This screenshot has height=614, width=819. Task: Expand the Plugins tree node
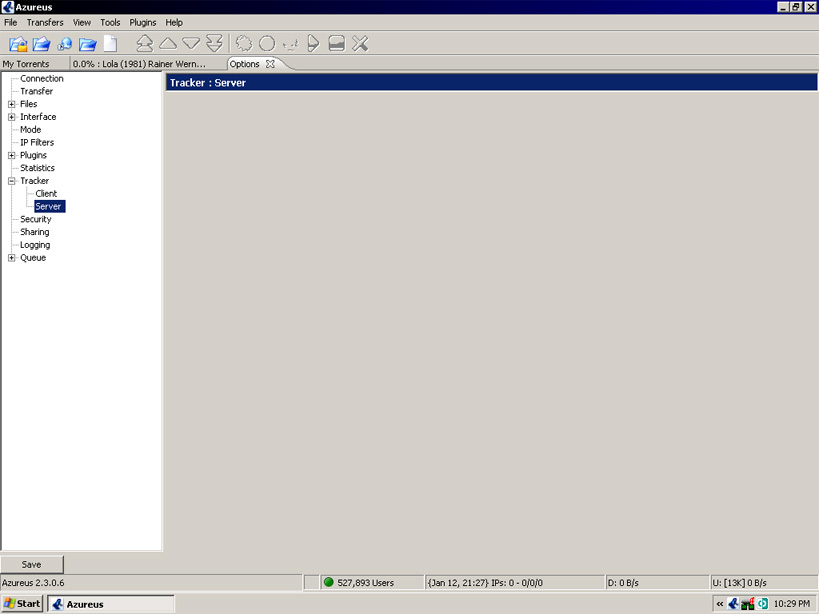pos(11,155)
